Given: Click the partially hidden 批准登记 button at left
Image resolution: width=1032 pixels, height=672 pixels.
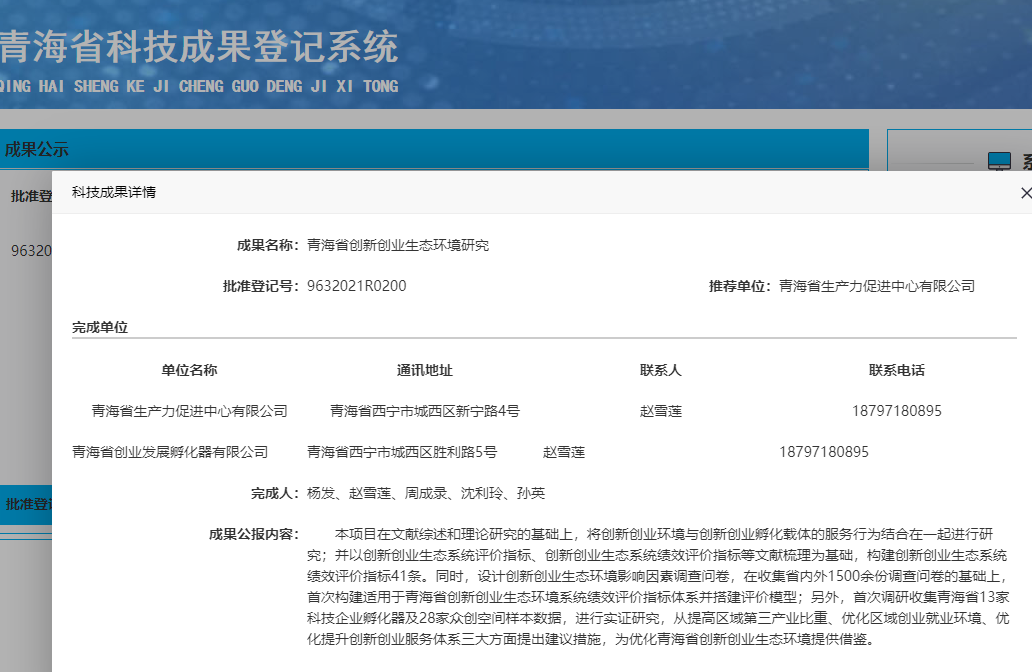Looking at the screenshot, I should click(x=27, y=505).
